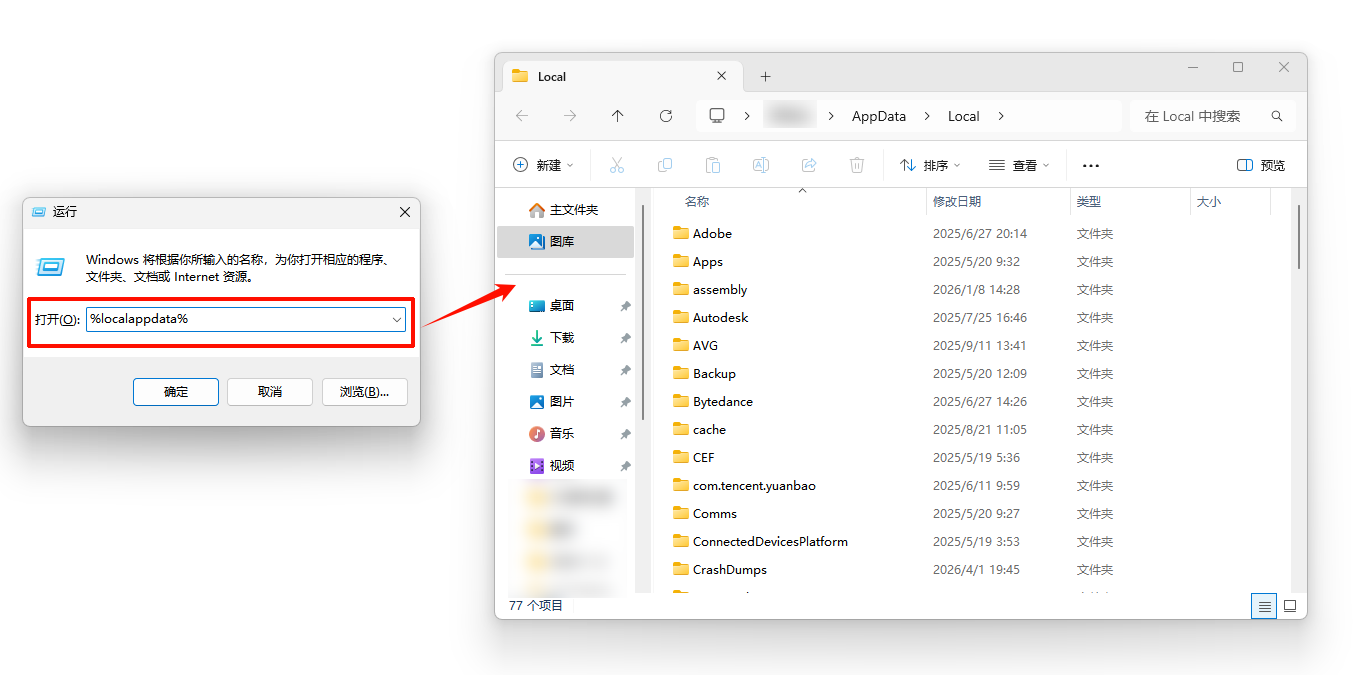Image resolution: width=1361 pixels, height=675 pixels.
Task: Select 下载 in the sidebar
Action: [562, 338]
